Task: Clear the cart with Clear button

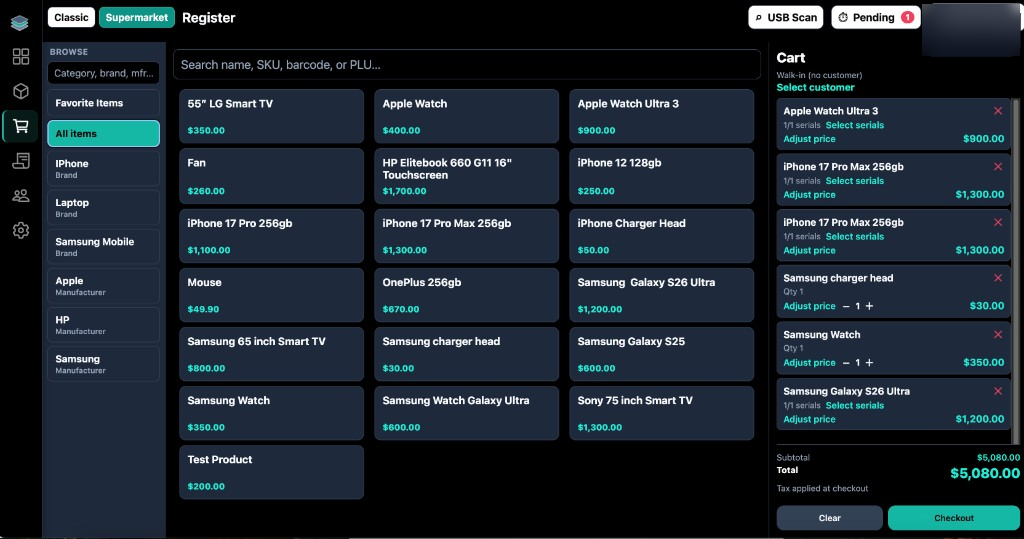Action: (829, 518)
